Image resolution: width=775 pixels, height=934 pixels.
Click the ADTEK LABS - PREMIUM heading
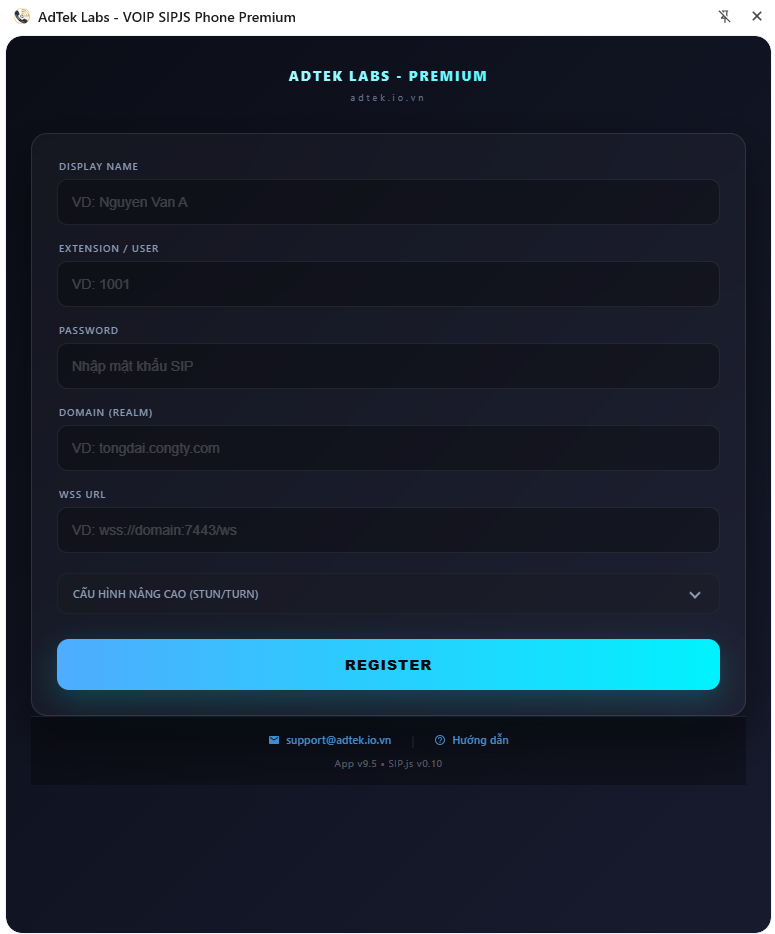[388, 76]
